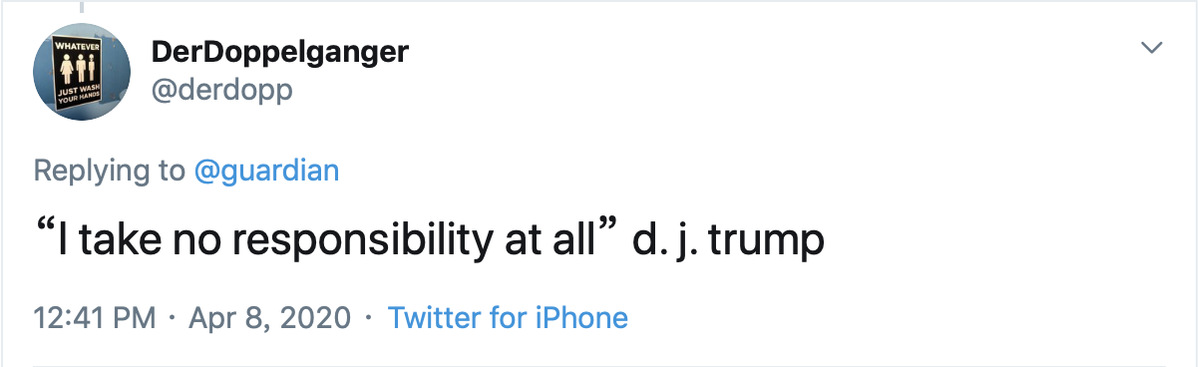This screenshot has width=1198, height=367.
Task: Click the opening quotation mark of tweet
Action: pos(44,230)
